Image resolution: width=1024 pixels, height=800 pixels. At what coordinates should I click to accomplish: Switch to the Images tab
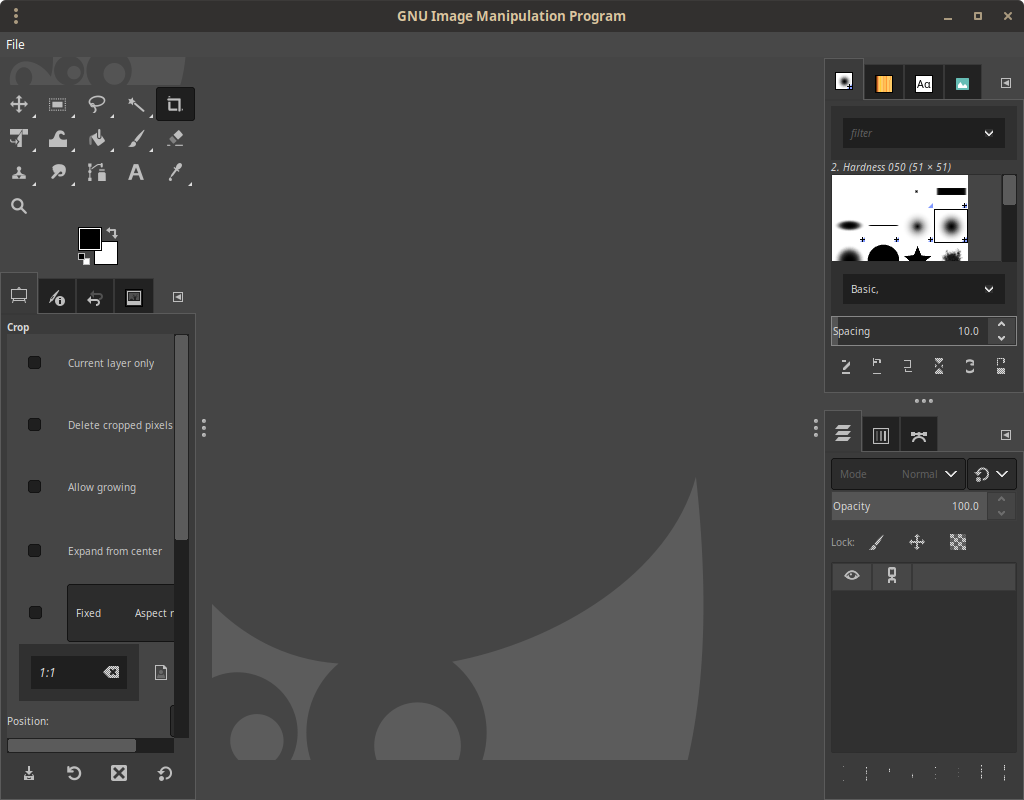coord(134,298)
